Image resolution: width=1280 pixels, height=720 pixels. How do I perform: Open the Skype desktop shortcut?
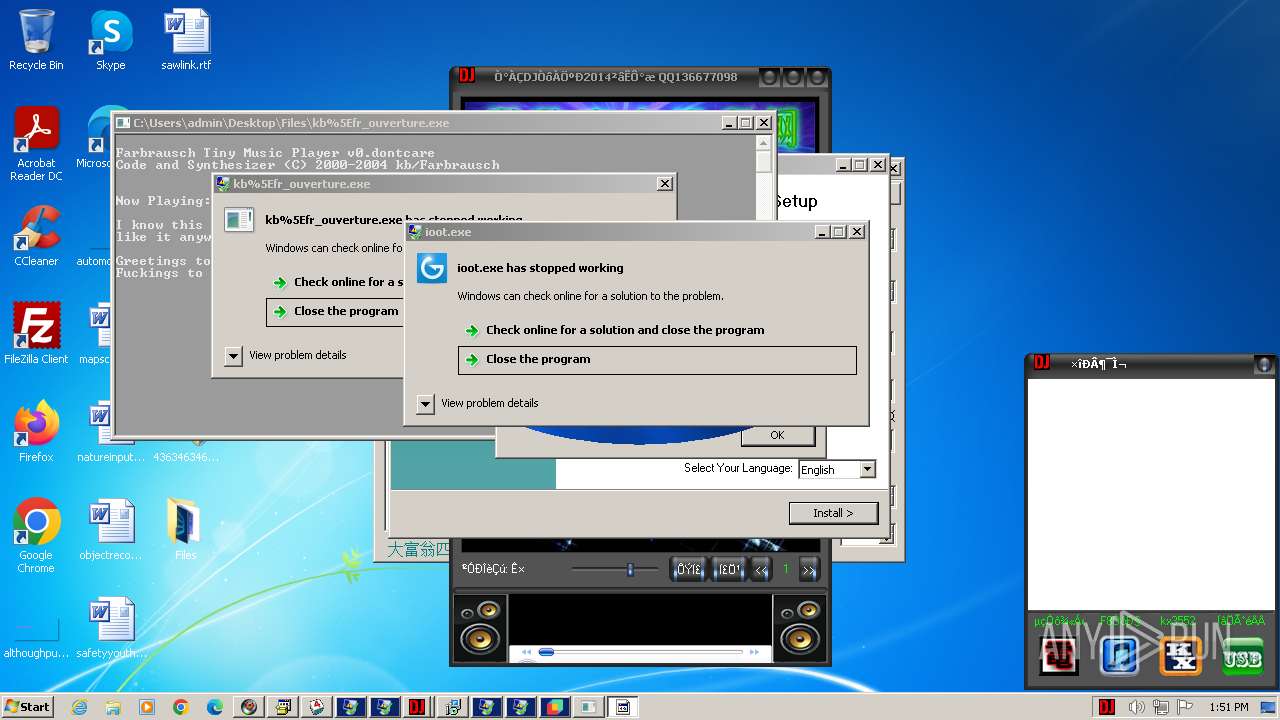pos(110,40)
